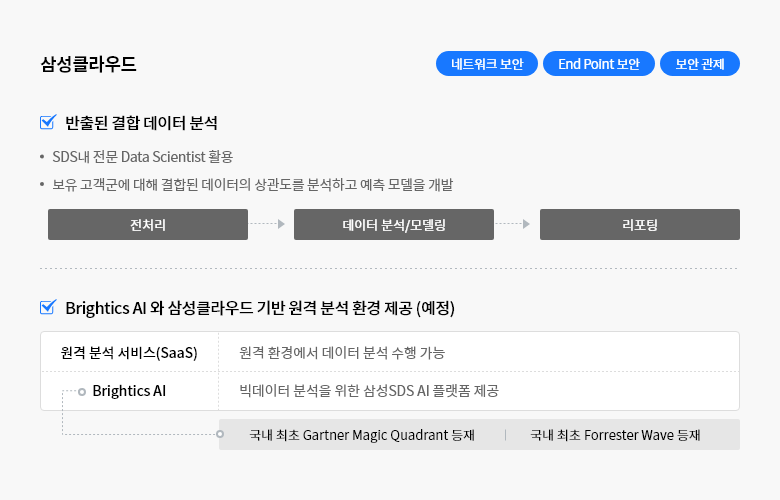Click circle marker left of Gartner Magic Quadrant

tap(220, 434)
